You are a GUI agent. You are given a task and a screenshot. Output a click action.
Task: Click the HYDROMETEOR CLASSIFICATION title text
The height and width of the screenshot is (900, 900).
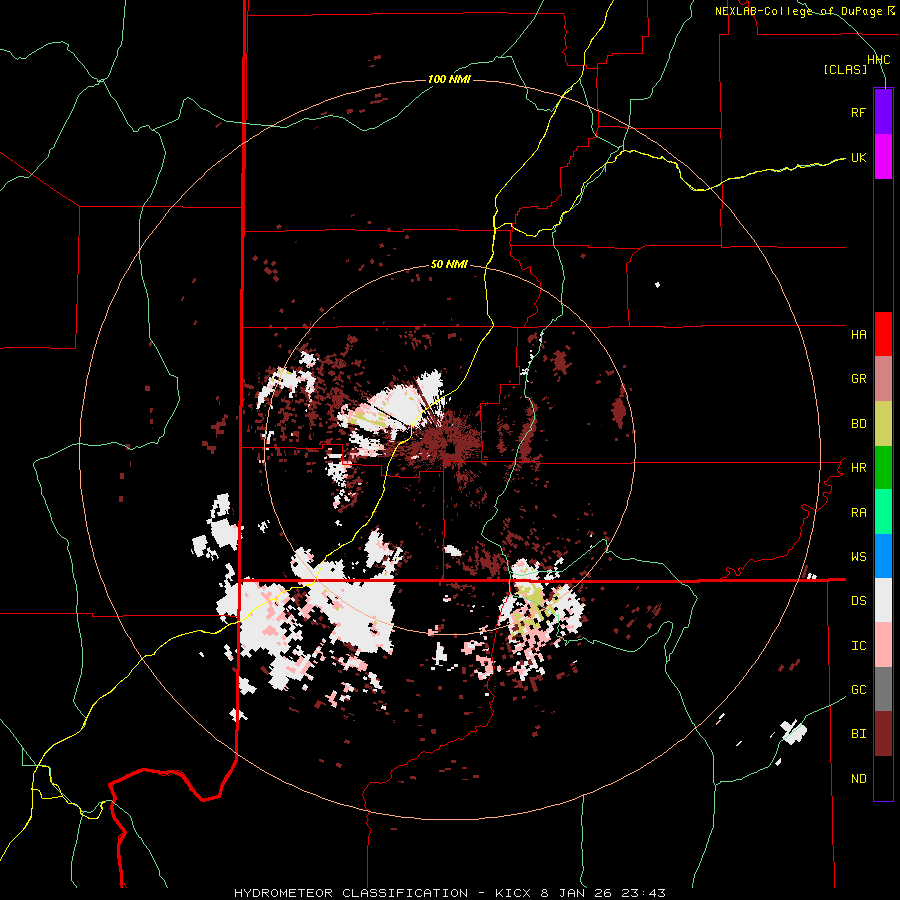[x=351, y=893]
